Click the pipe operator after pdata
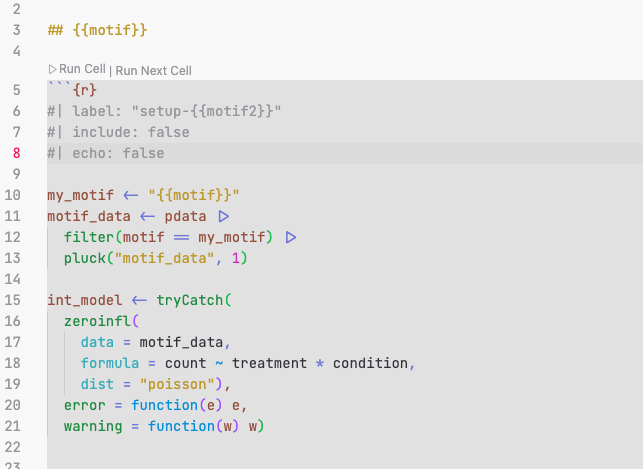The width and height of the screenshot is (643, 469). coord(224,216)
